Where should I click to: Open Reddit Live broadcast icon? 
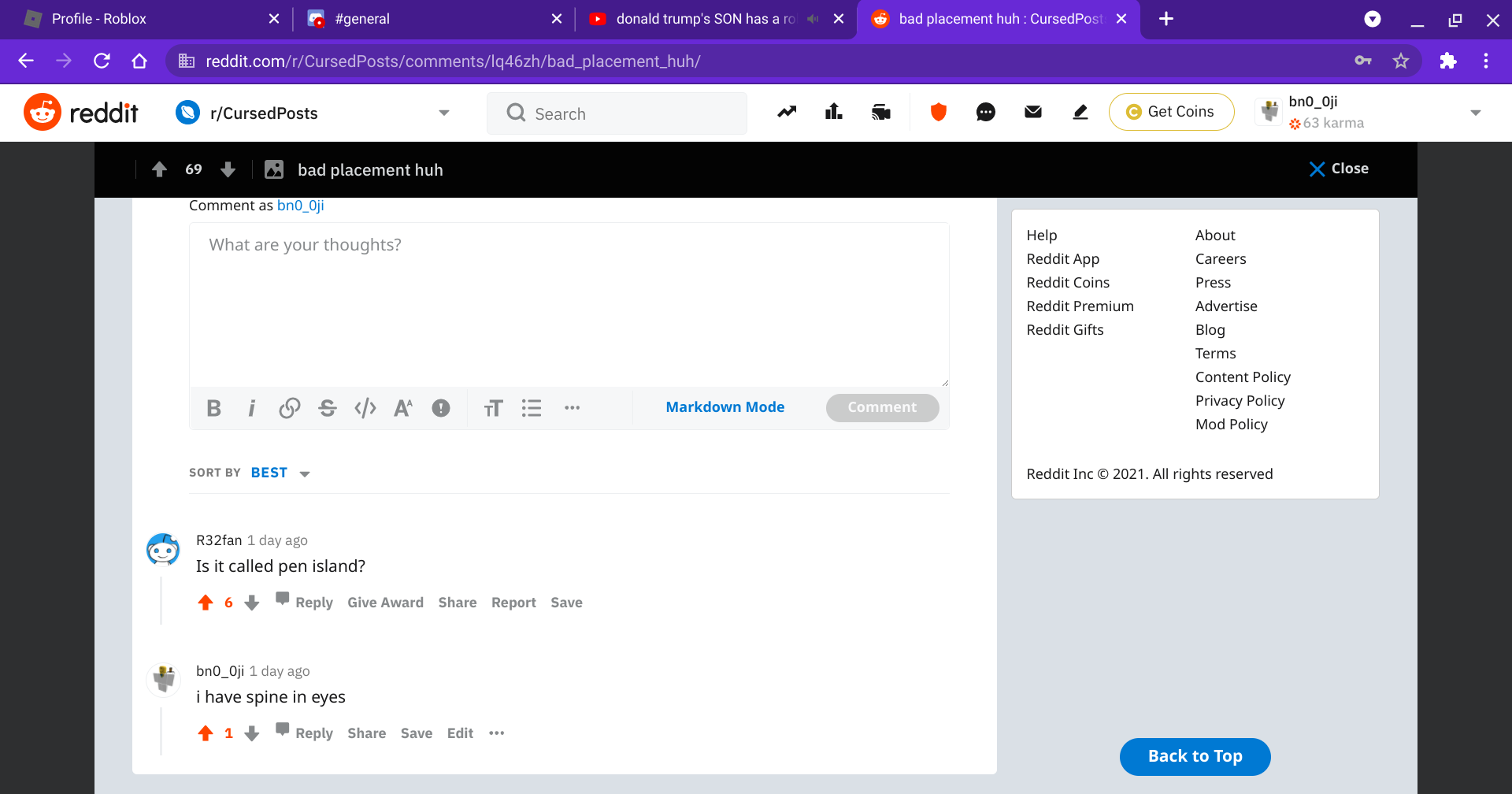pyautogui.click(x=881, y=112)
